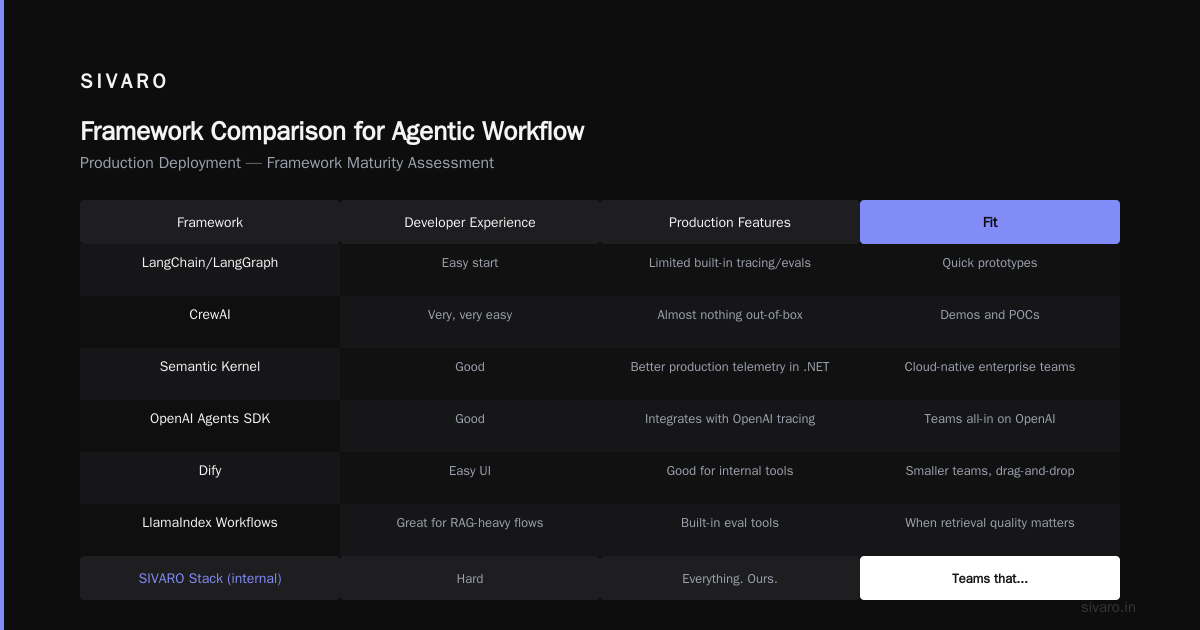
Task: Click the white 'Teams that...' cell
Action: pyautogui.click(x=990, y=578)
